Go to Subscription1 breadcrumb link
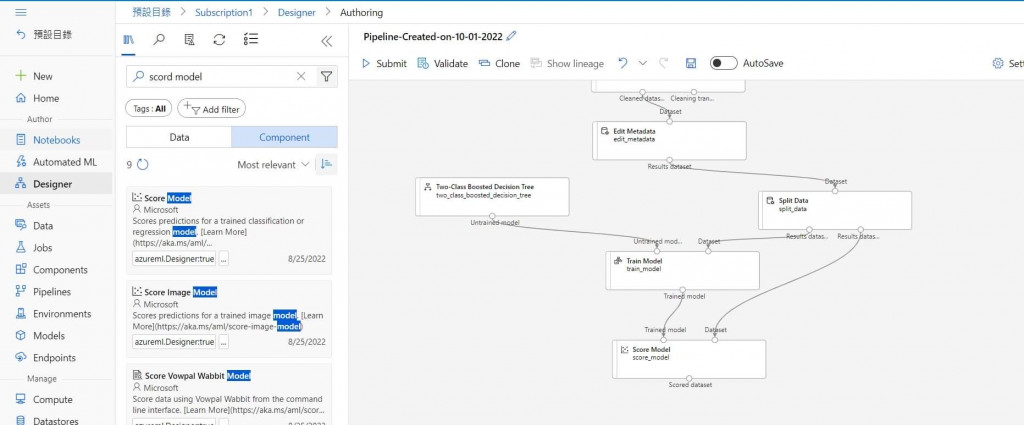The height and width of the screenshot is (425, 1024). (x=223, y=12)
